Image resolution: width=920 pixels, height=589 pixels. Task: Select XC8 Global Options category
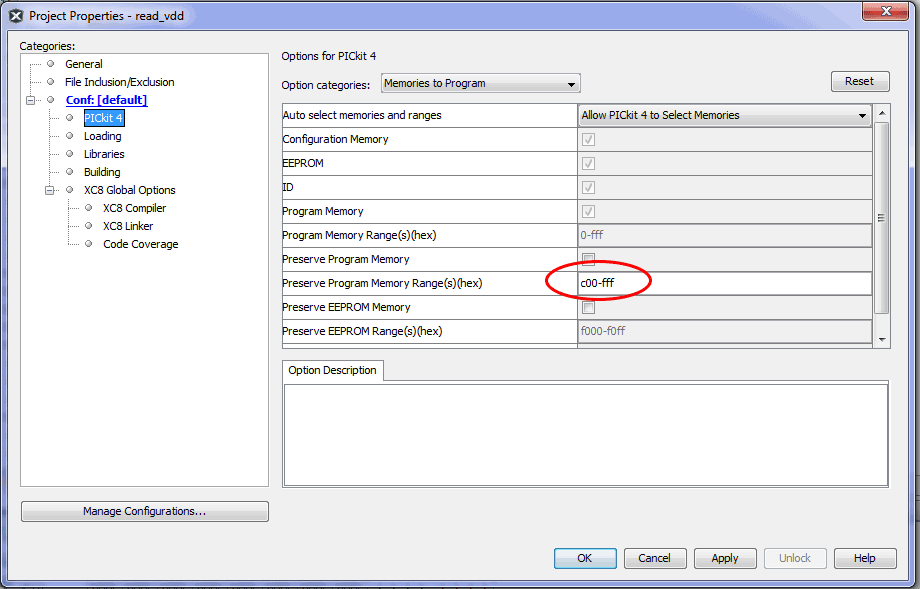click(x=130, y=190)
